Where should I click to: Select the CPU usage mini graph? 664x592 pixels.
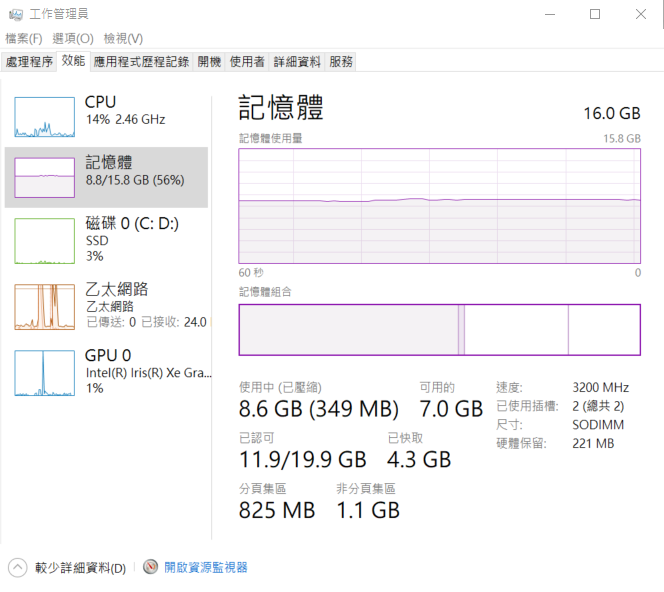point(44,117)
